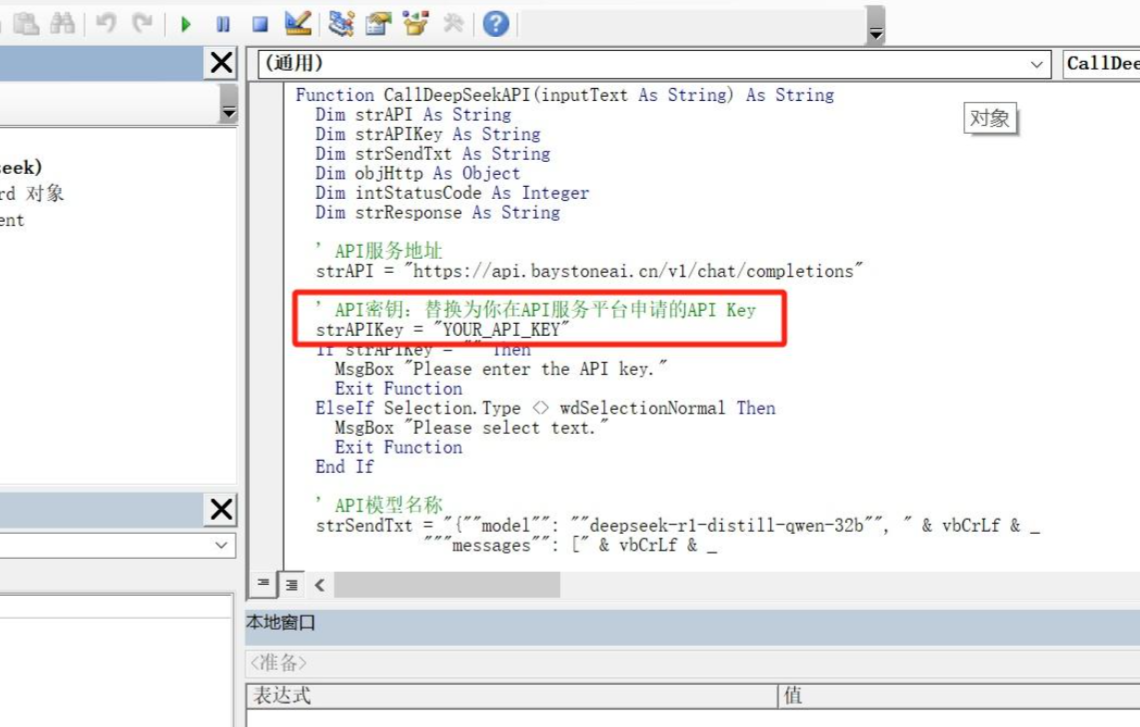
Task: Click the 'Dim strResponse As String' line
Action: [438, 213]
